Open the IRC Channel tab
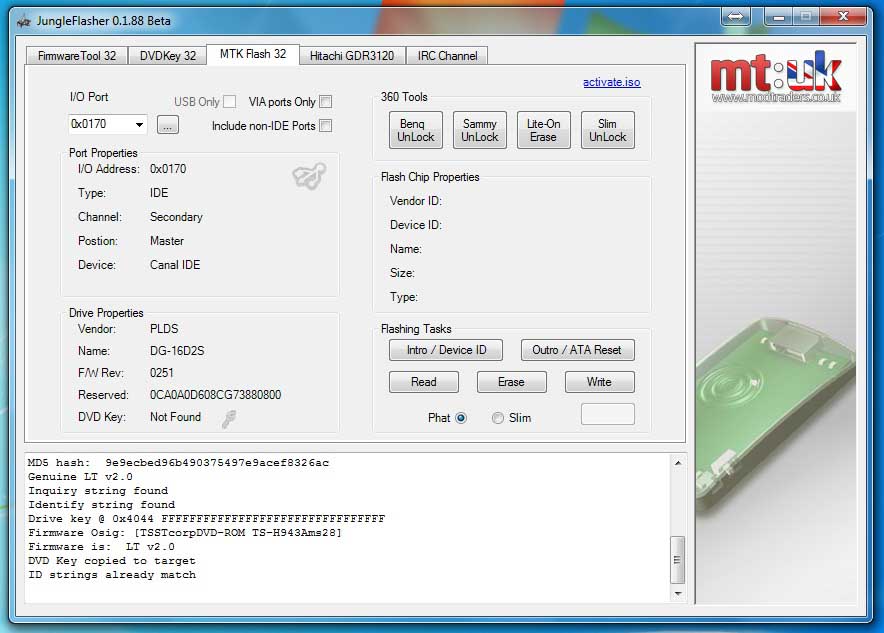 click(x=447, y=56)
